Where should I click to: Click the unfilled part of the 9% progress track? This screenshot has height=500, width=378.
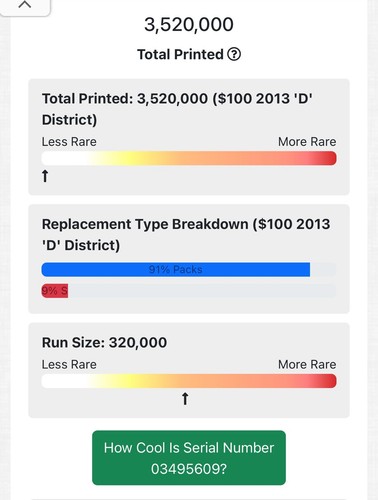pos(202,291)
